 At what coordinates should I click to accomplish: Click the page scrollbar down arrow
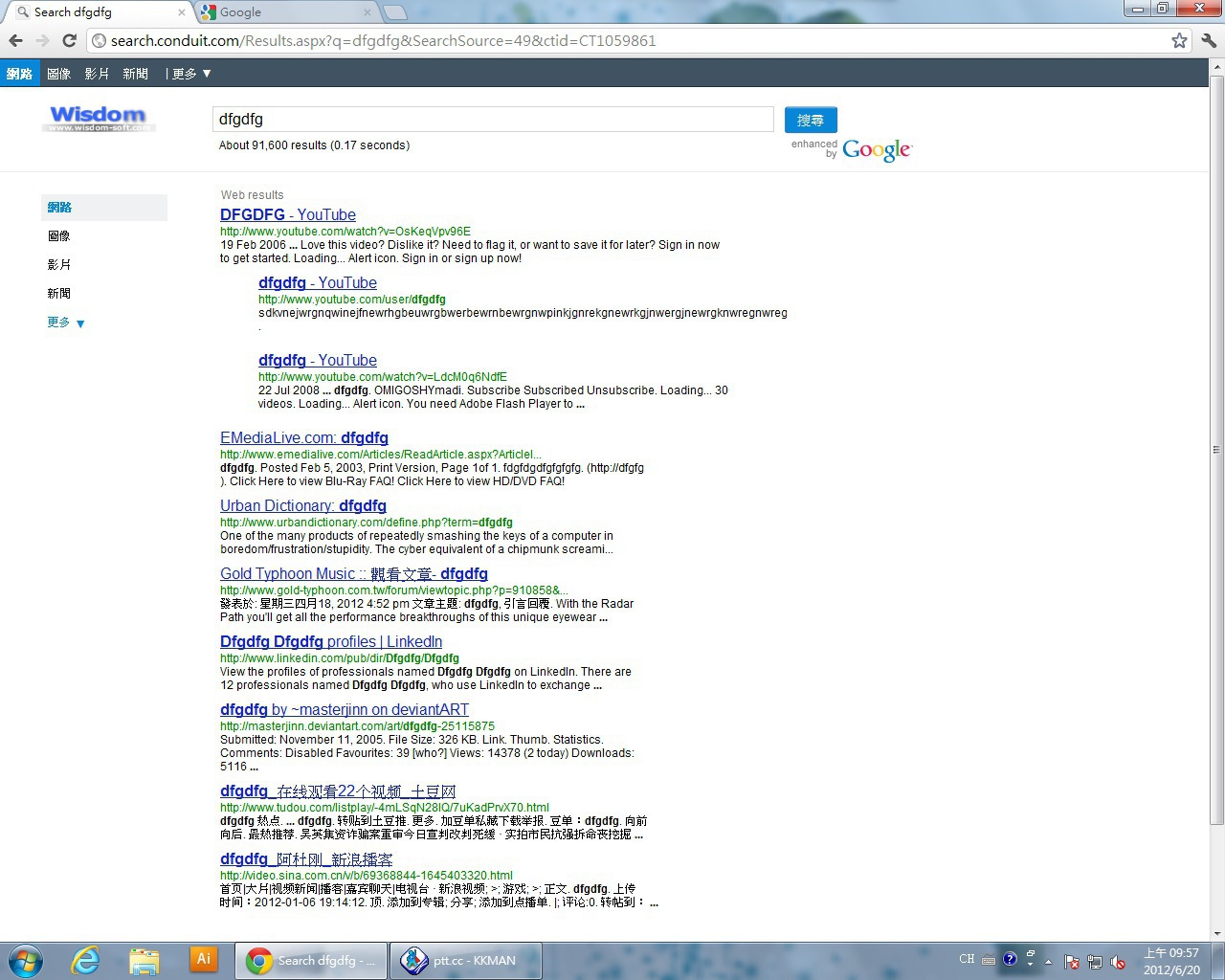(1216, 934)
